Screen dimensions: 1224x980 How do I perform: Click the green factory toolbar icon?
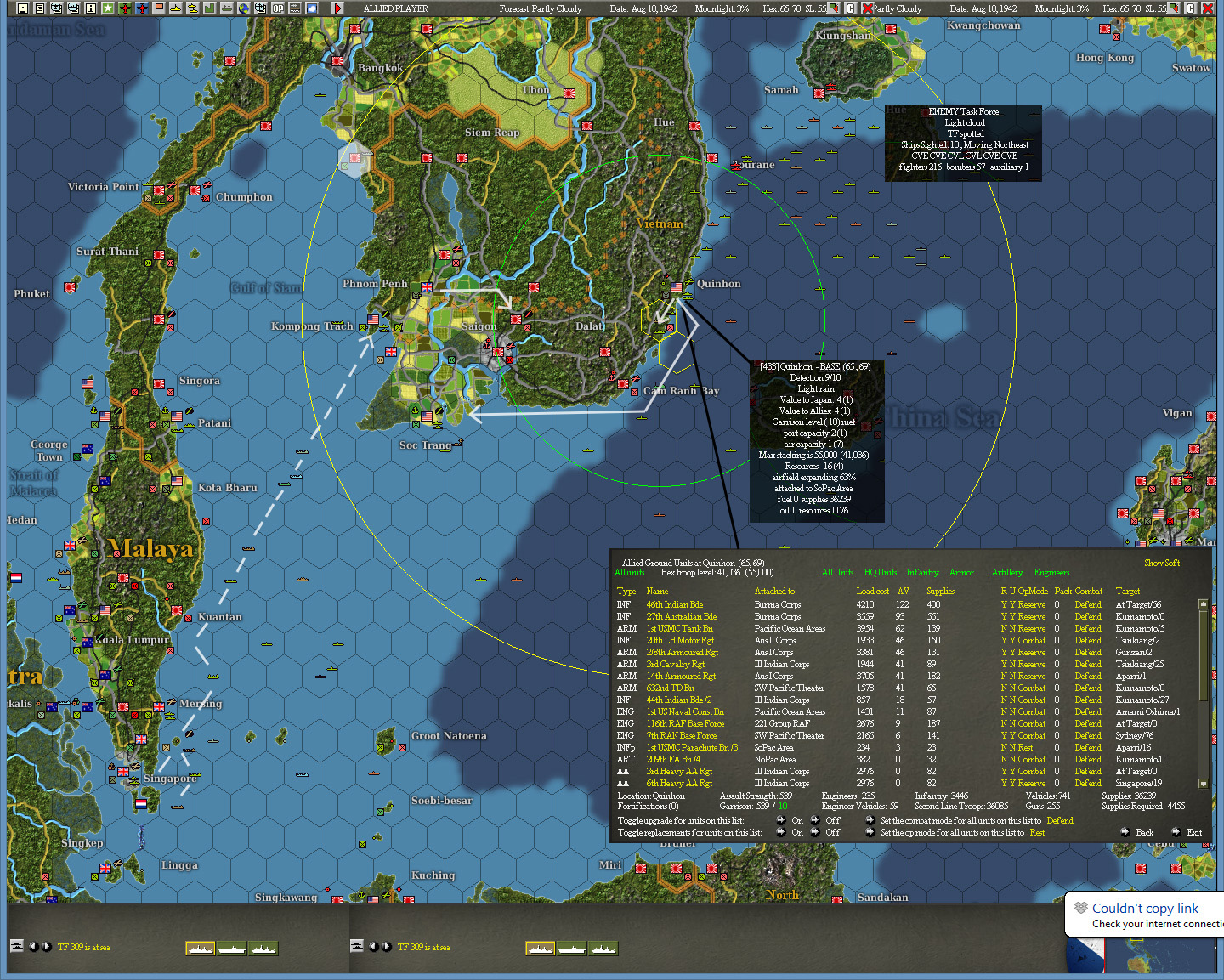(x=210, y=8)
